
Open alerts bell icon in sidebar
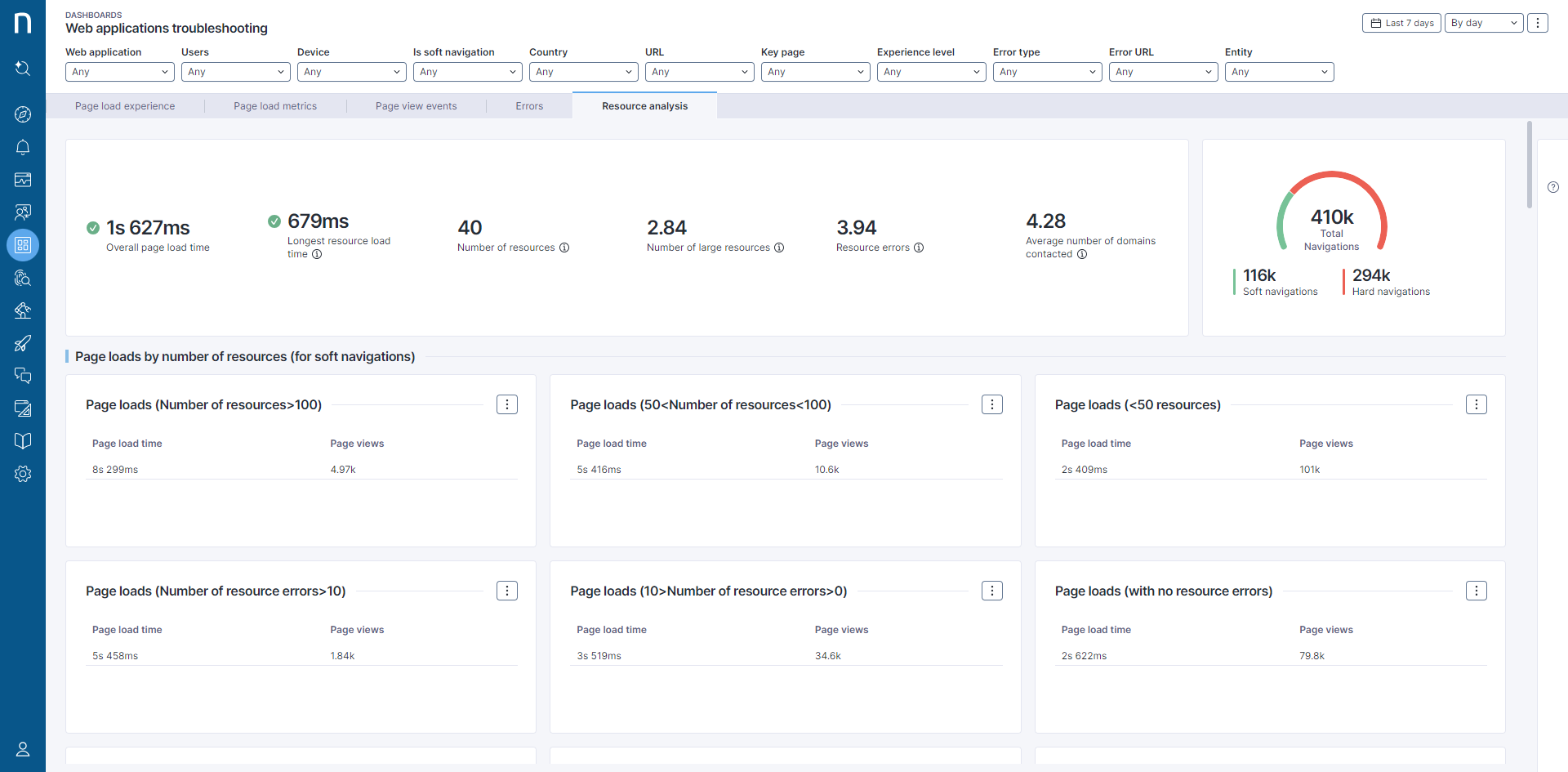[x=23, y=147]
